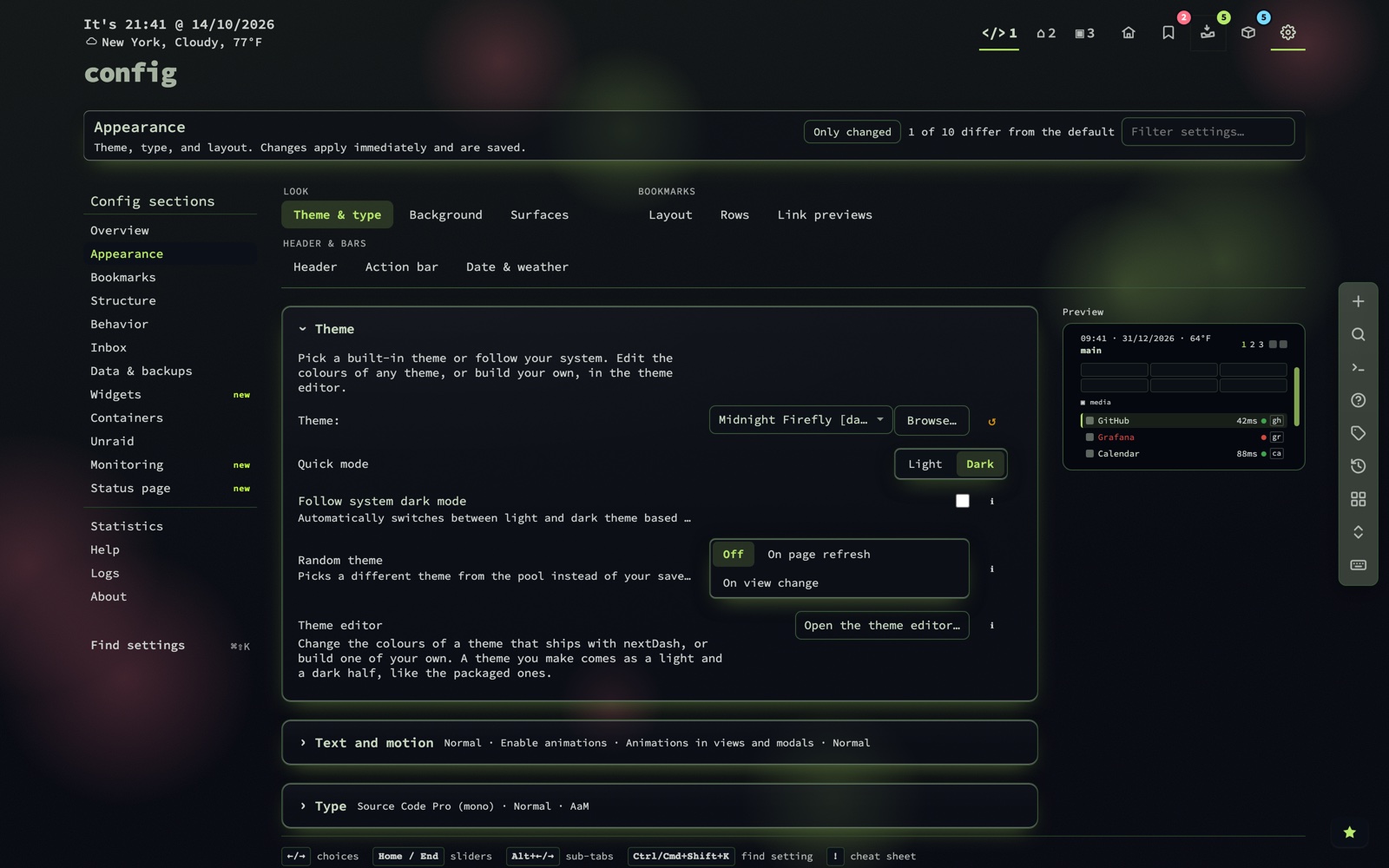Switch Quick mode to Light

[x=925, y=464]
